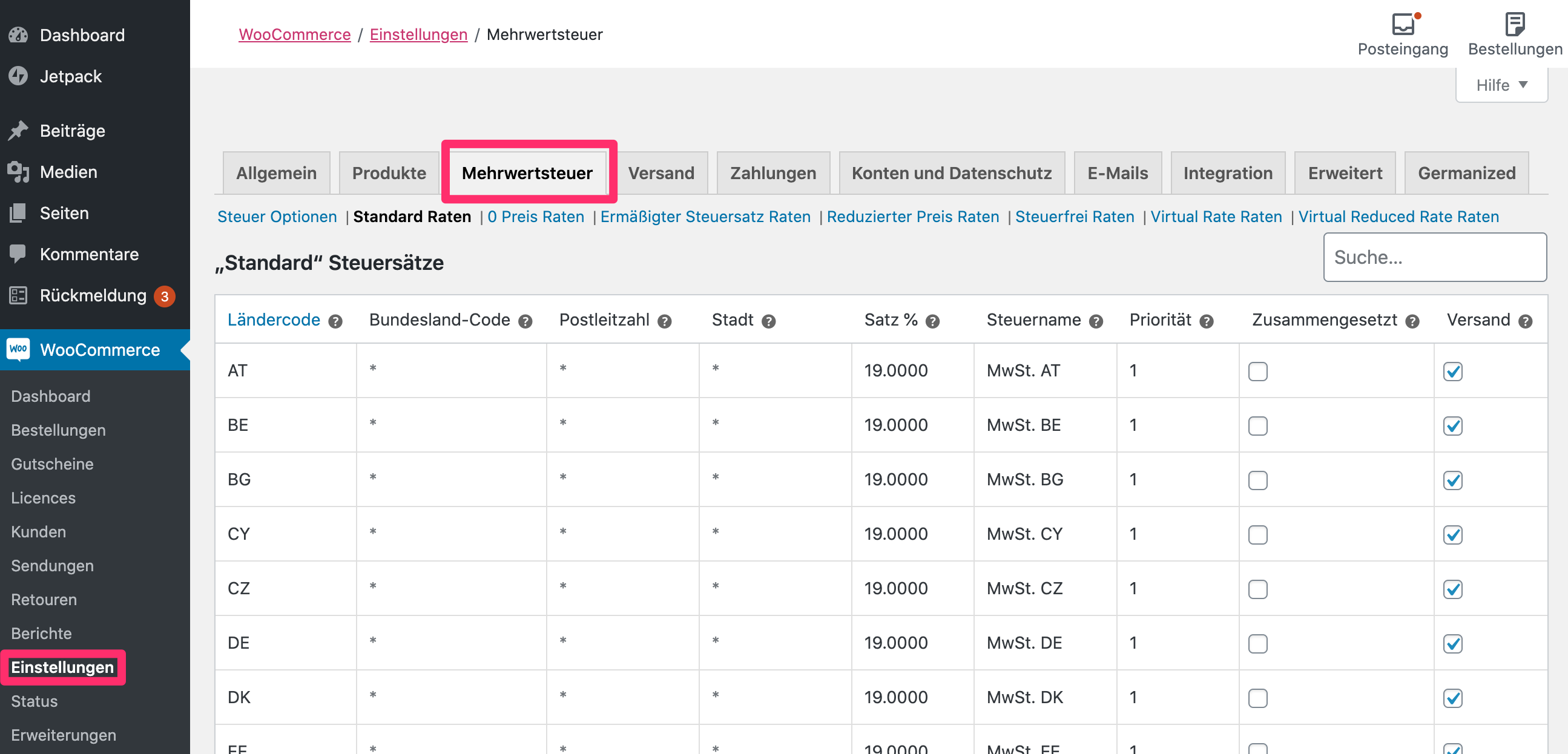Click the Medien media icon
This screenshot has height=754, width=1568.
pos(18,172)
